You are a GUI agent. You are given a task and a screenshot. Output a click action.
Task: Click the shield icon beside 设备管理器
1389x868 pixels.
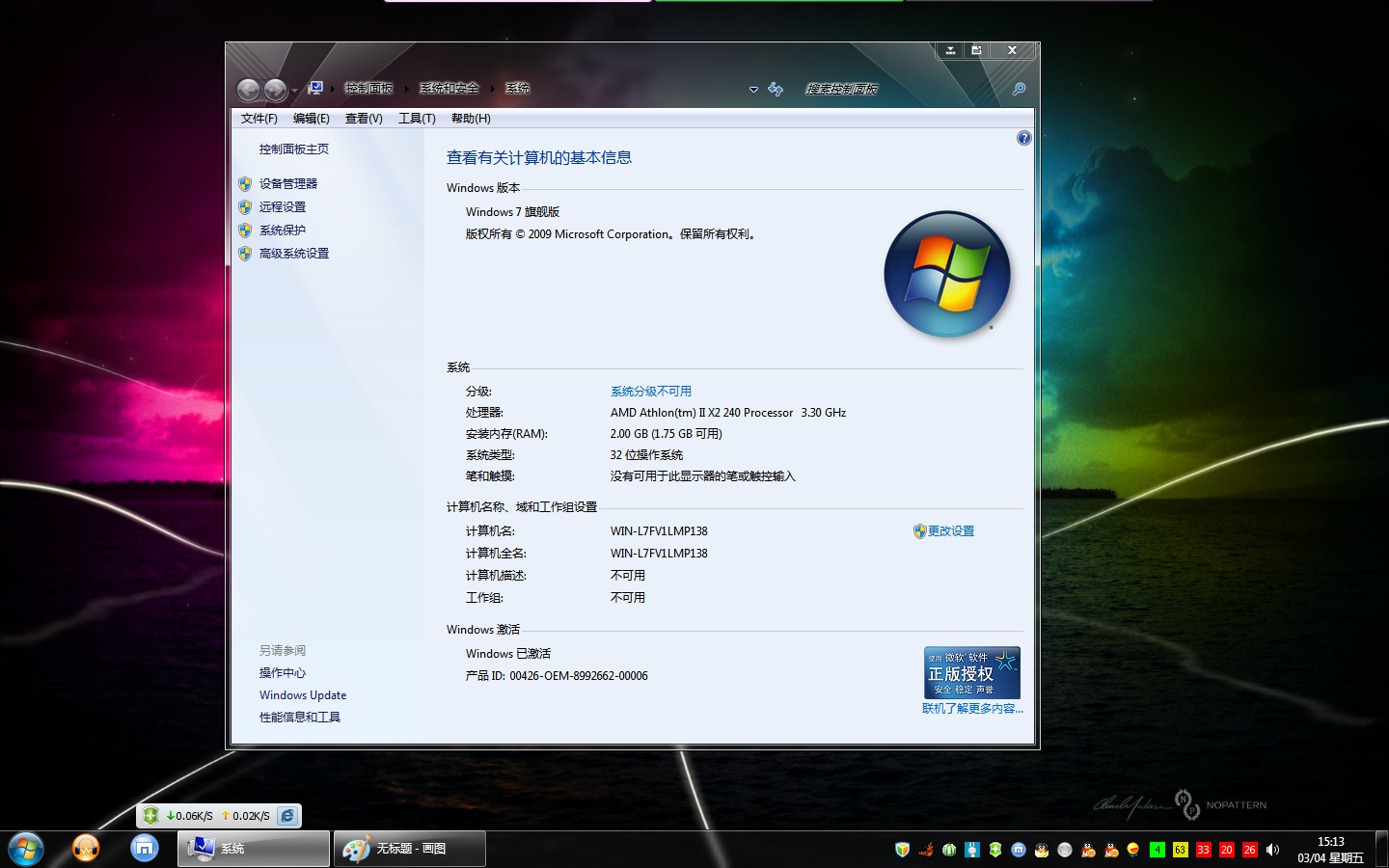245,184
